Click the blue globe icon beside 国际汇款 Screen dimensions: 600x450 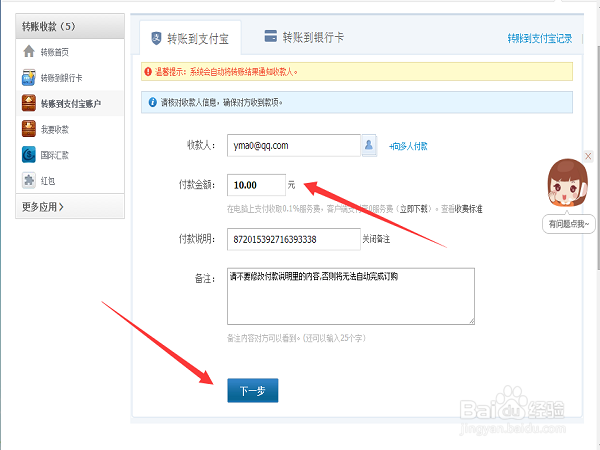click(29, 155)
